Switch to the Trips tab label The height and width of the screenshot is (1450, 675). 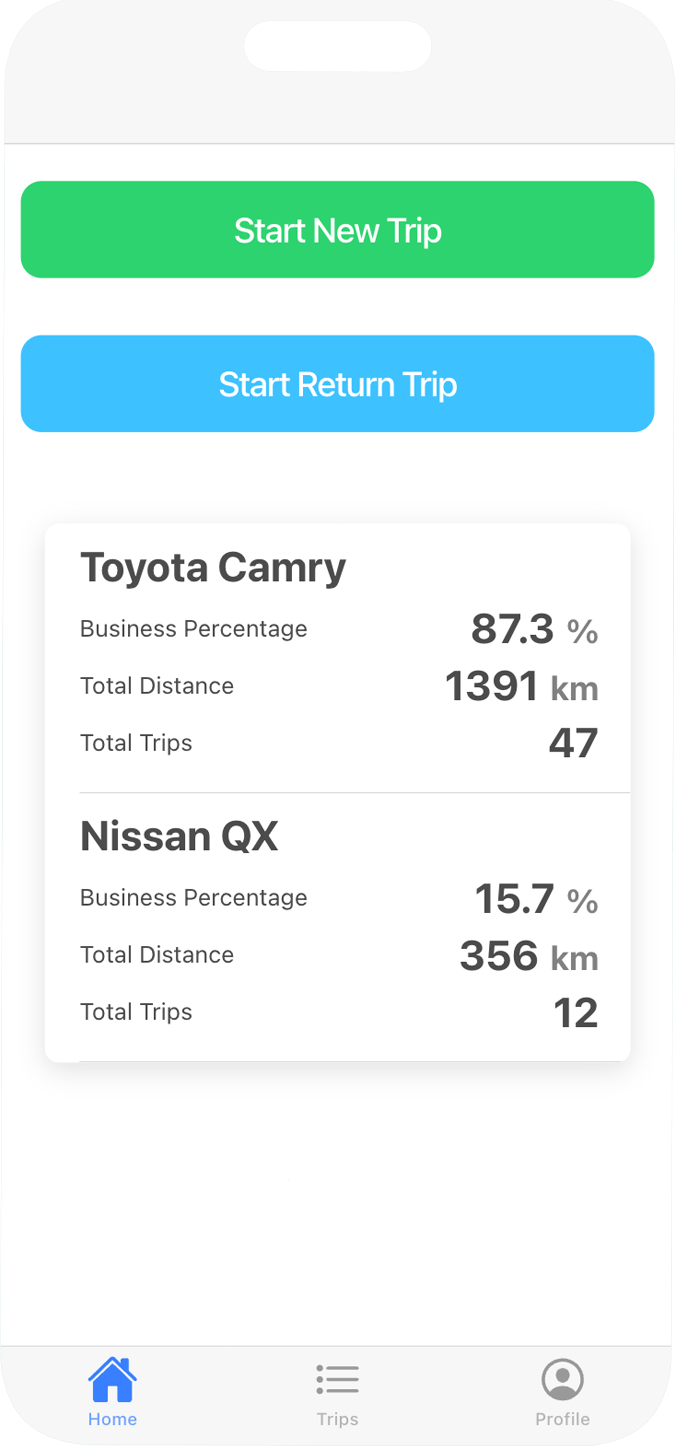point(337,1419)
